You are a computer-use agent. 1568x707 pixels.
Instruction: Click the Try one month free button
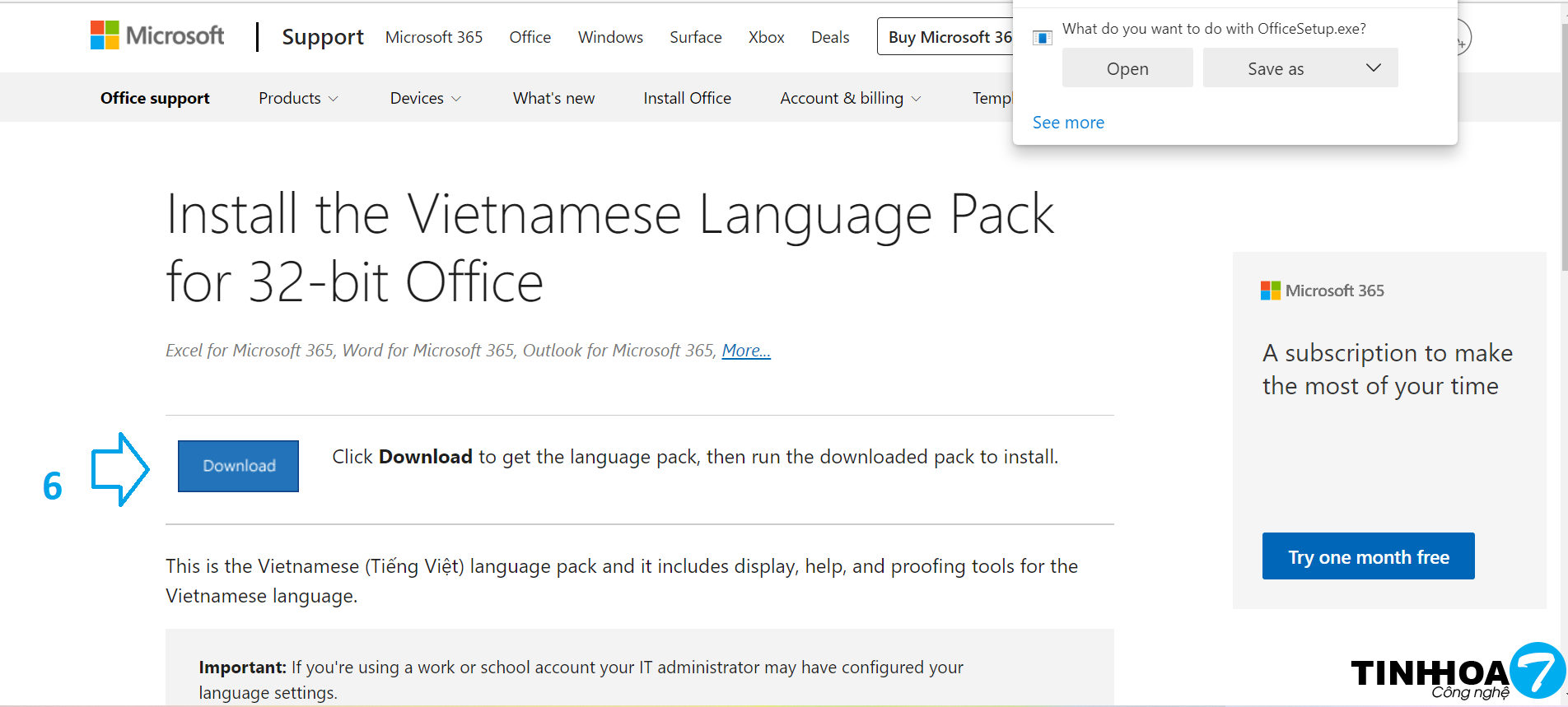pos(1368,557)
